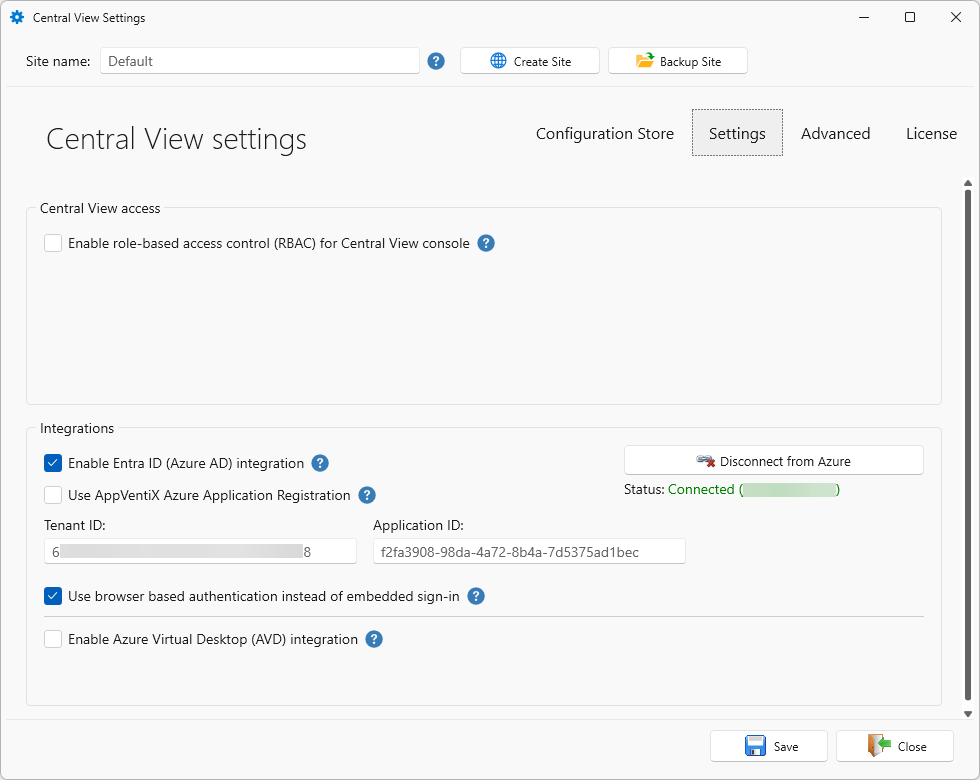Uncheck Use browser based authentication
This screenshot has width=980, height=780.
click(53, 596)
